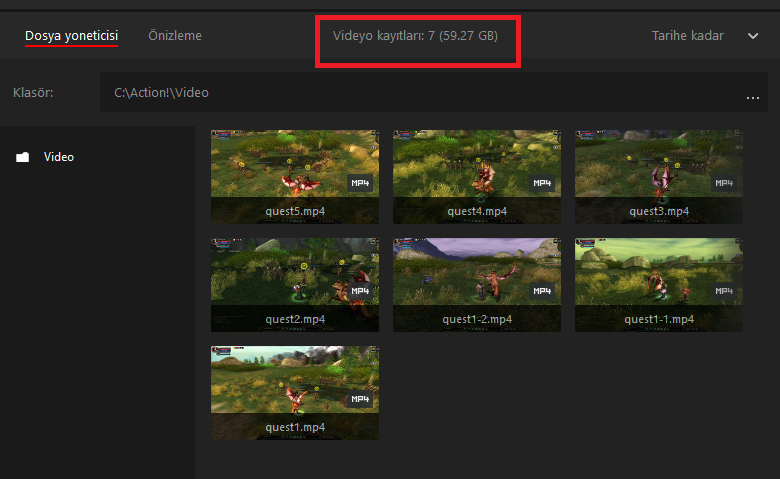Click the quest1.mp4 file name label
The height and width of the screenshot is (479, 780).
[295, 427]
